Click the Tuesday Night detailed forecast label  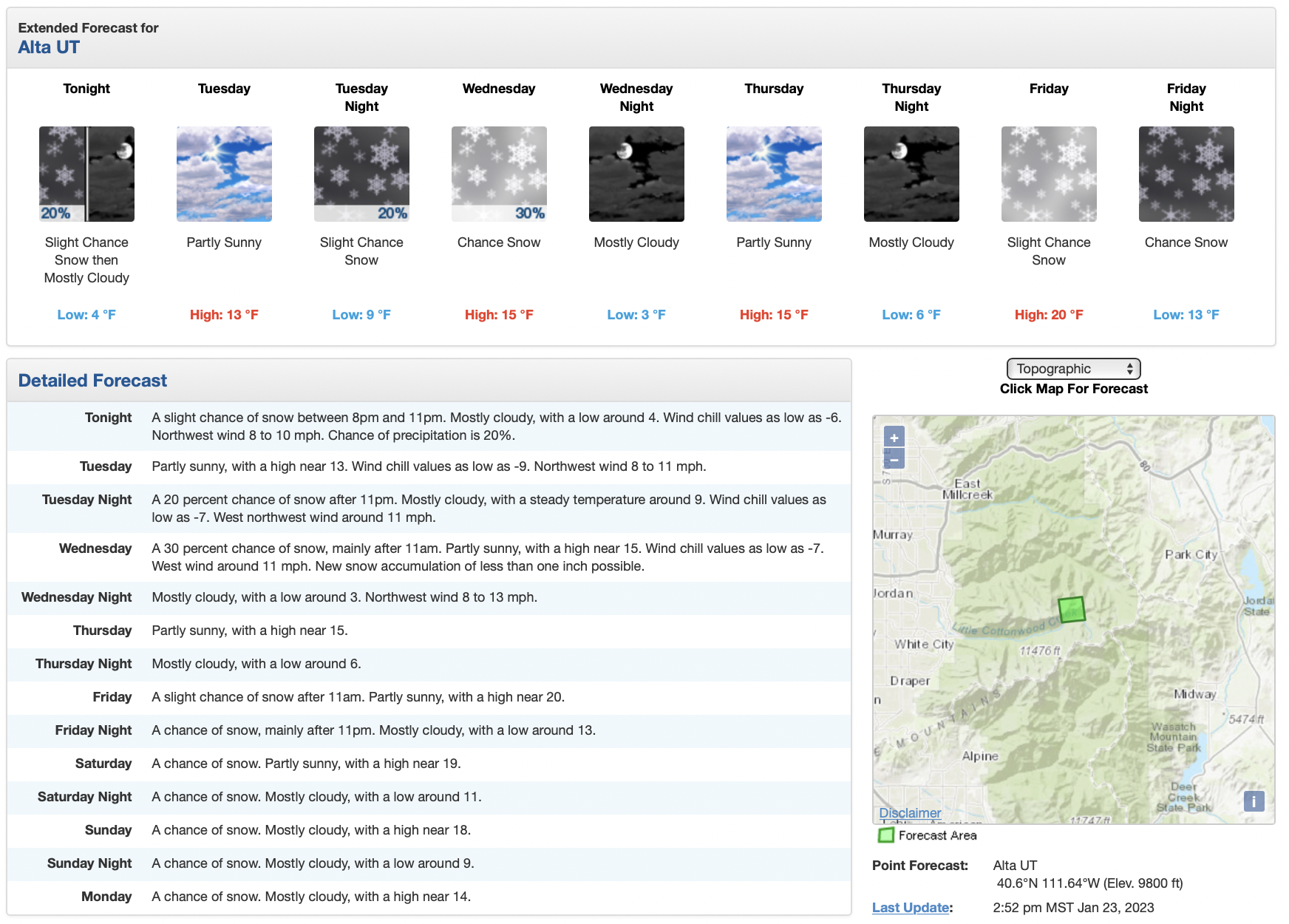pos(86,500)
